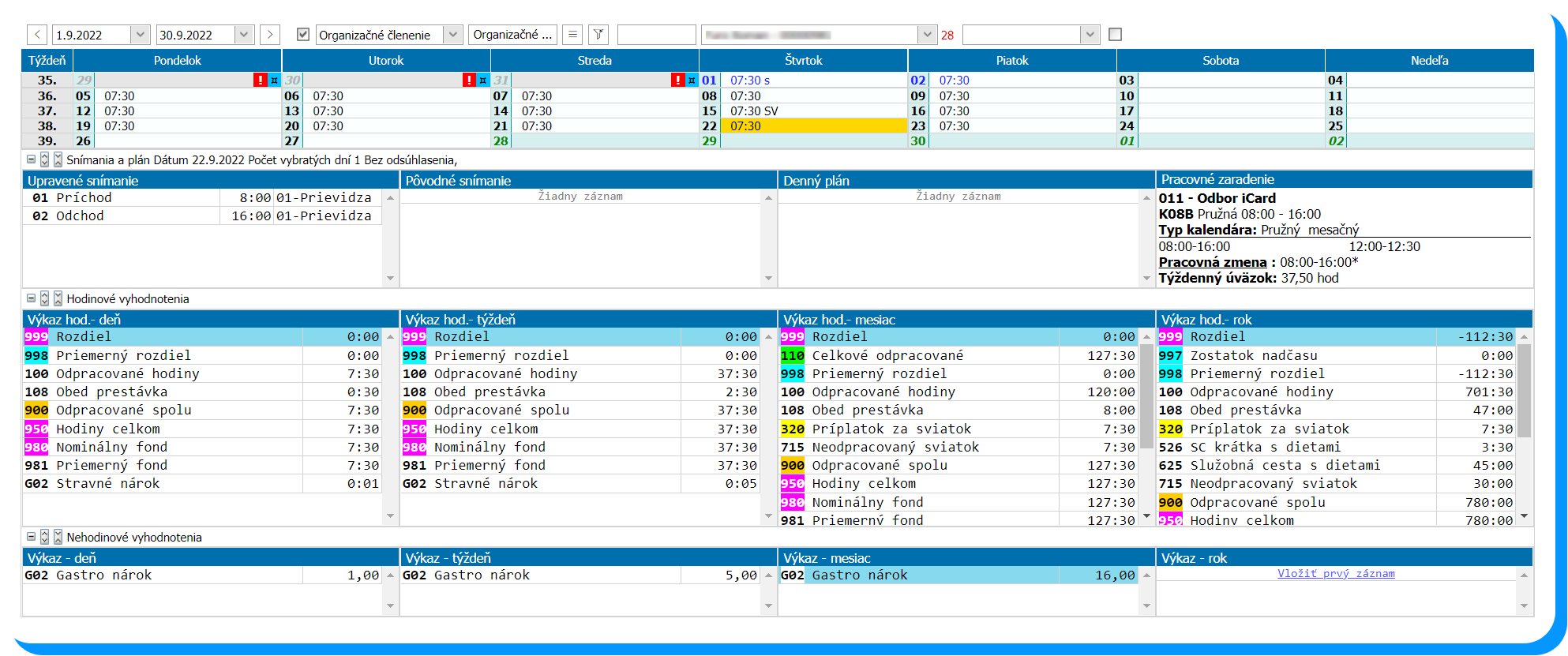Select 108 Obed prestávka in Výkaz hod.- týždeň

pyautogui.click(x=580, y=392)
